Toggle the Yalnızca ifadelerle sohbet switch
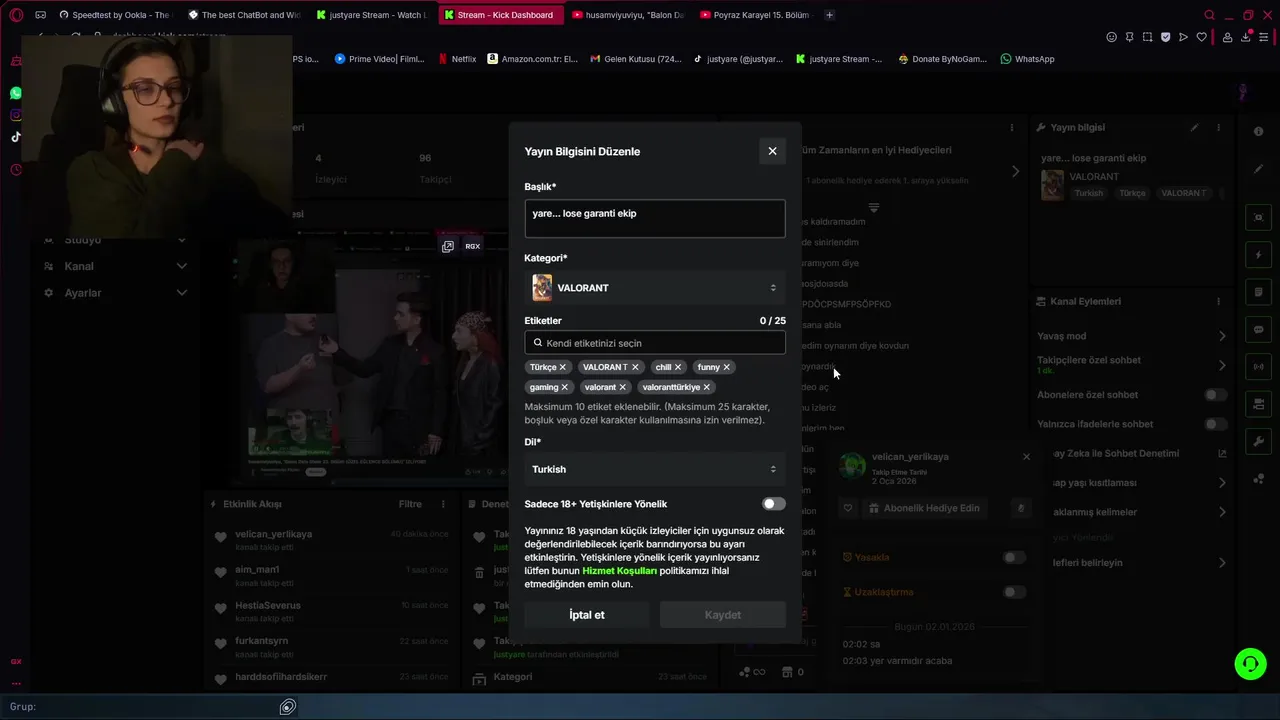This screenshot has width=1280, height=720. (x=1215, y=424)
